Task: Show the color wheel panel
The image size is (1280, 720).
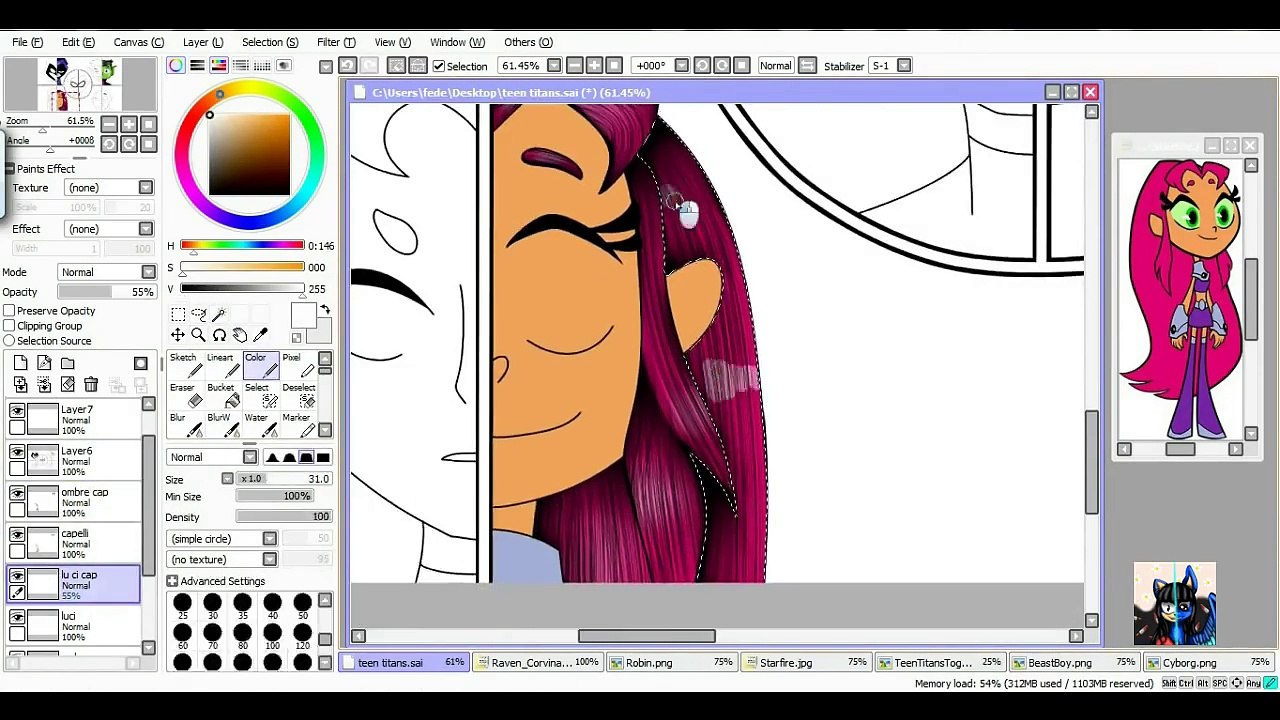Action: pos(176,66)
